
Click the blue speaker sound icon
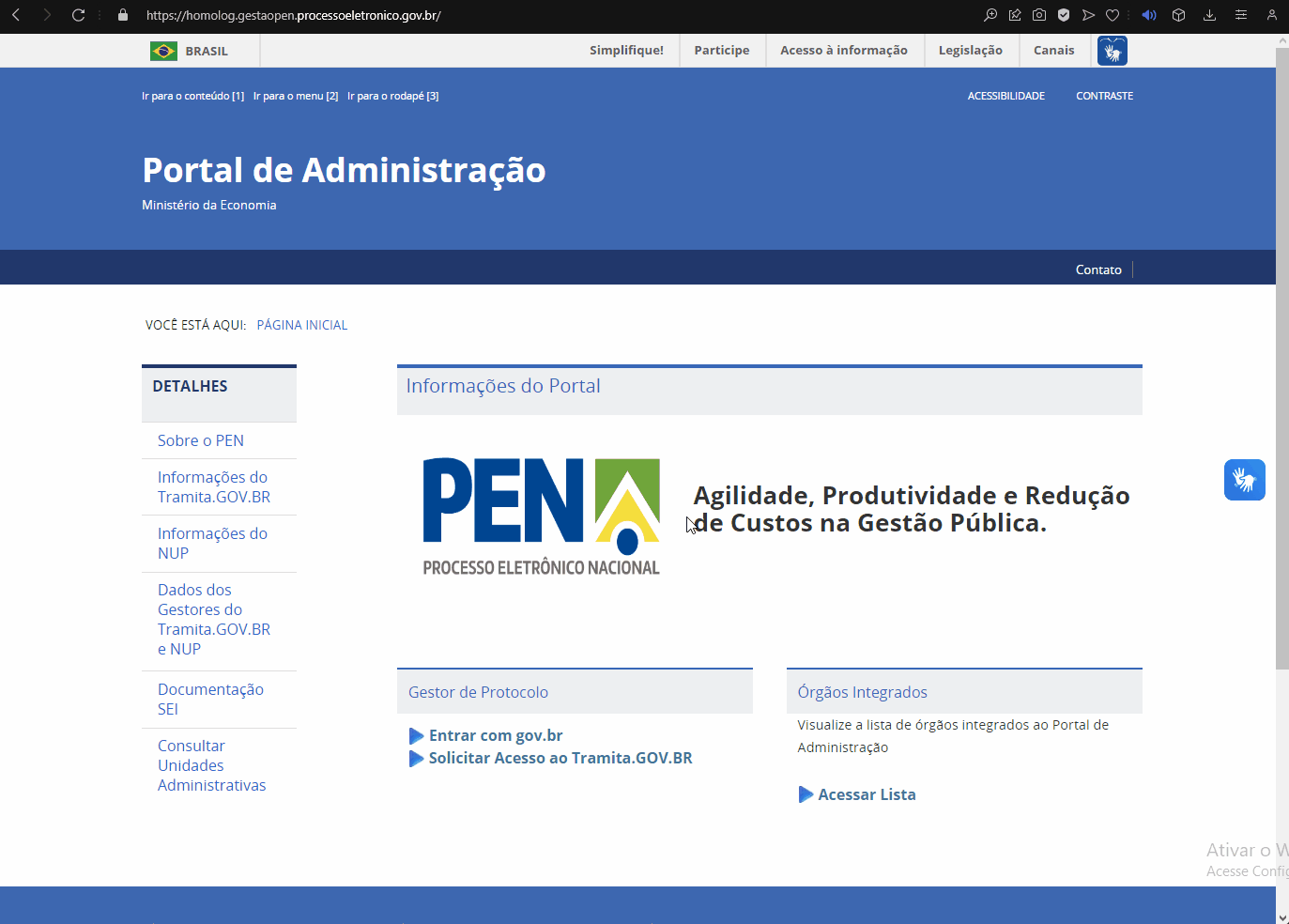click(x=1149, y=15)
